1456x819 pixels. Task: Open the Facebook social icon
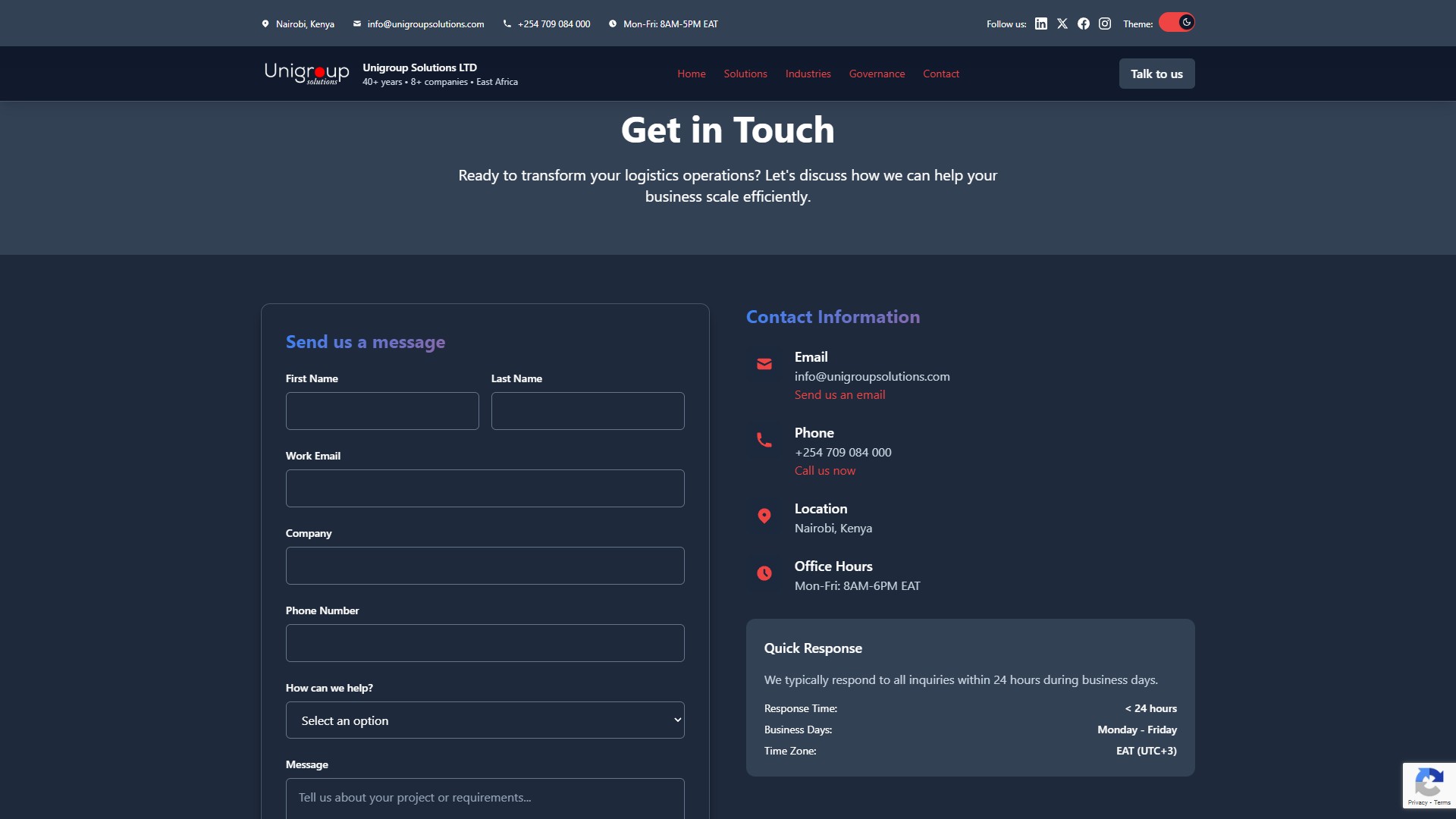click(1083, 24)
